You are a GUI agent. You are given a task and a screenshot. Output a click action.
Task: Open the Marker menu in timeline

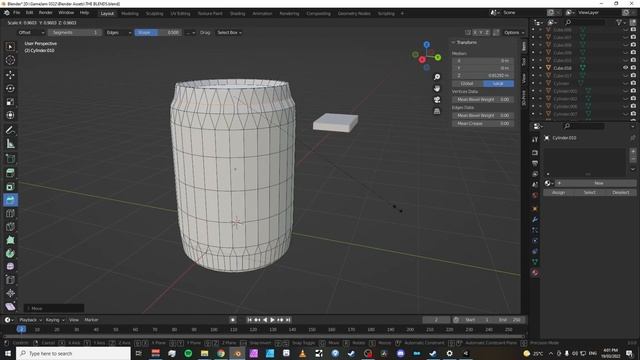(91, 320)
